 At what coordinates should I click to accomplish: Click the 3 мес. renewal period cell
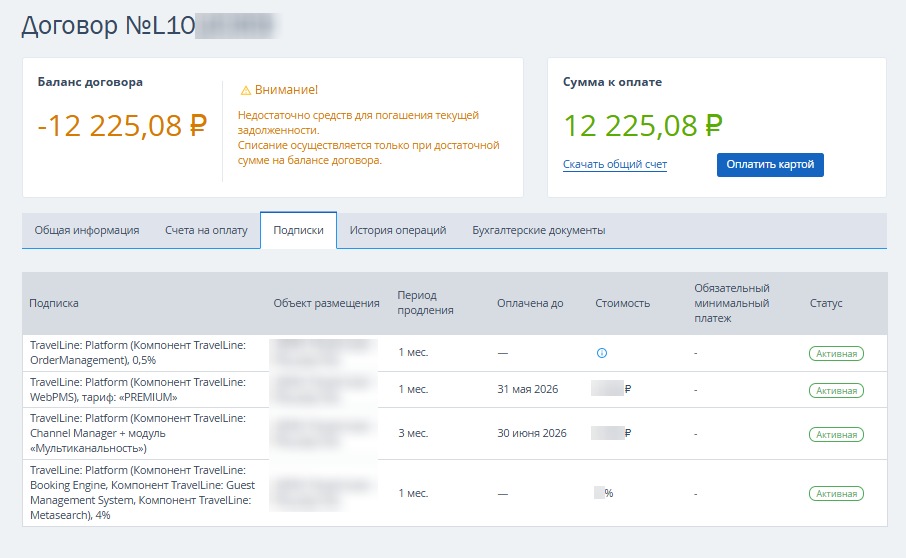coord(413,433)
